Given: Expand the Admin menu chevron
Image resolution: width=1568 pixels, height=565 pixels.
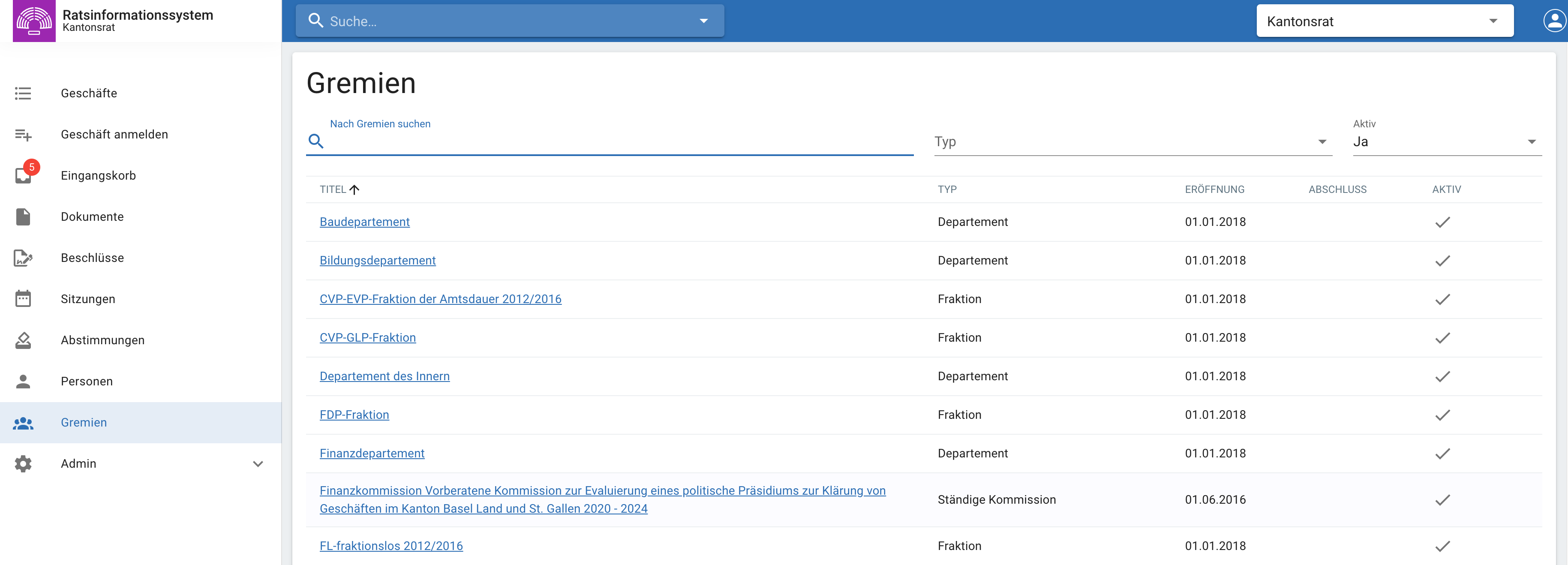Looking at the screenshot, I should [258, 464].
